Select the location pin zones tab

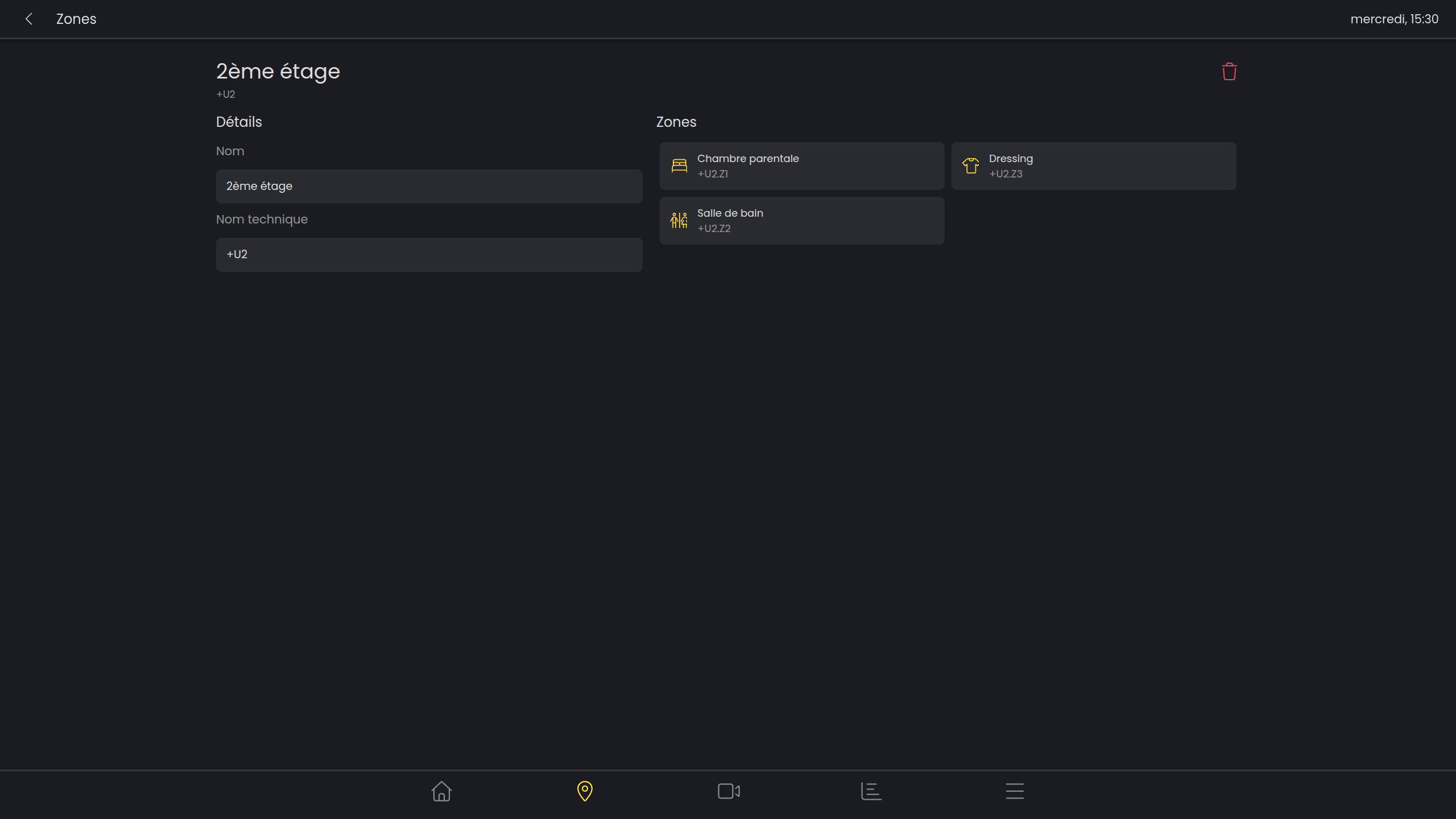pyautogui.click(x=585, y=791)
